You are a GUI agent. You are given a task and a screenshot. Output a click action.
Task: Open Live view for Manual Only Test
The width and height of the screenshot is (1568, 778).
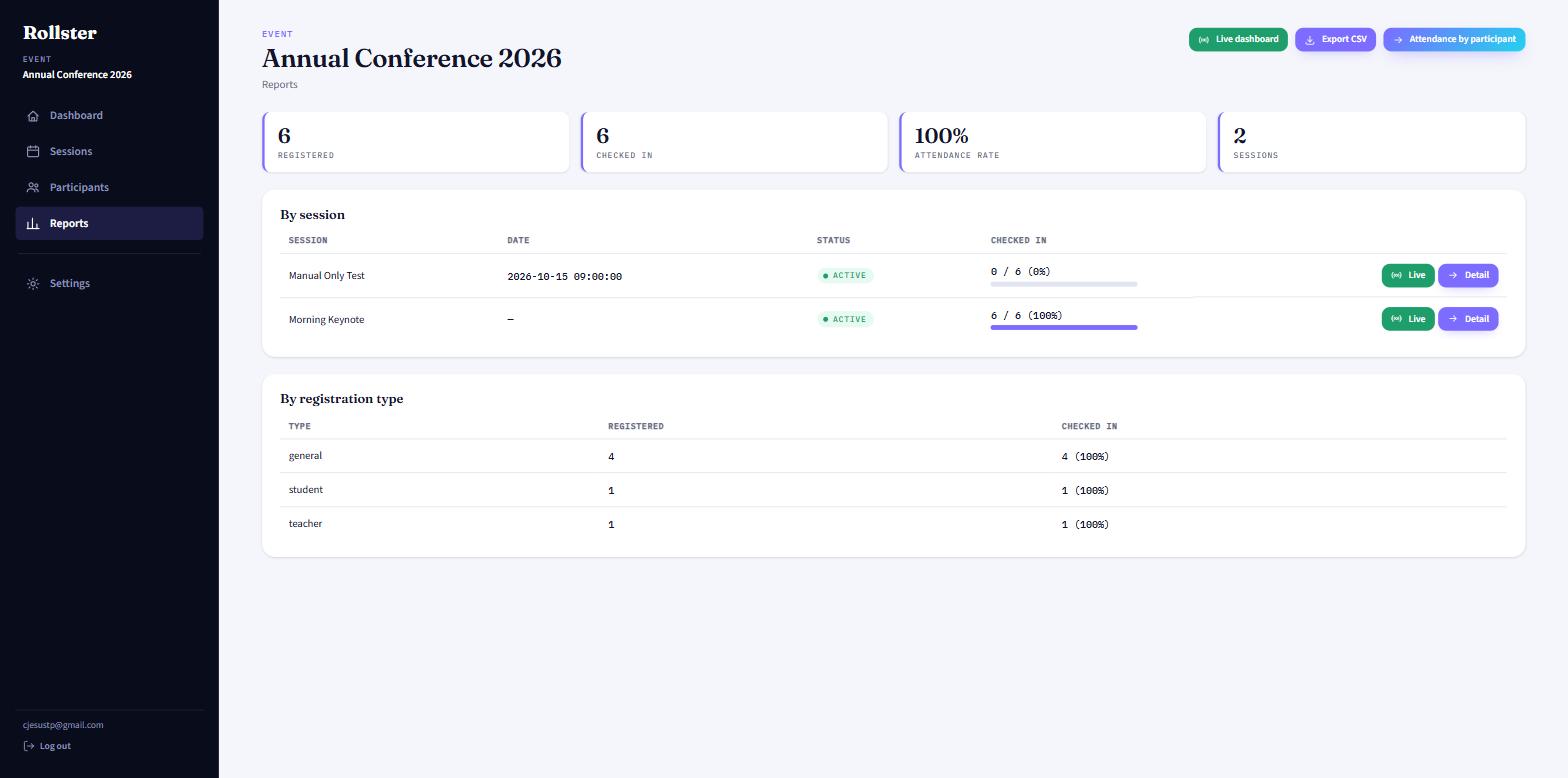[x=1408, y=275]
